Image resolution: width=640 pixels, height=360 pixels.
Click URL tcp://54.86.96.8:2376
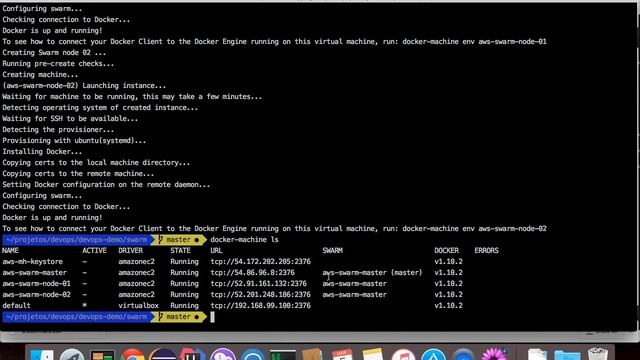click(253, 273)
